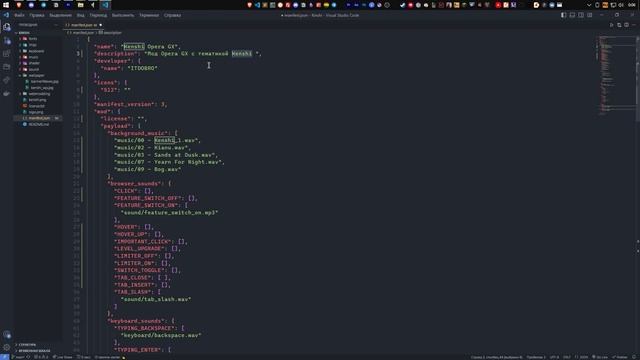
Task: Expand the music folder in Explorer
Action: tap(33, 57)
